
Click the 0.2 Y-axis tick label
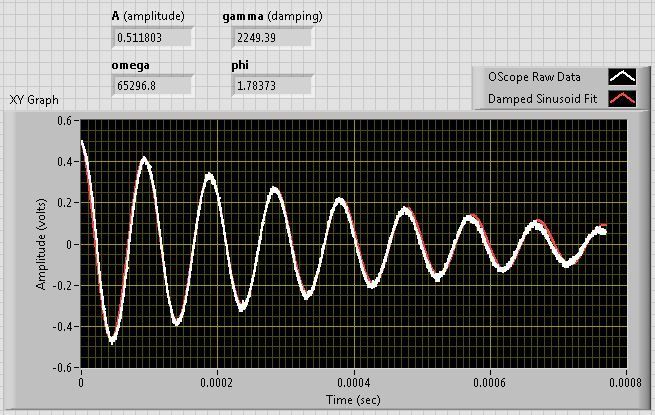click(x=64, y=203)
